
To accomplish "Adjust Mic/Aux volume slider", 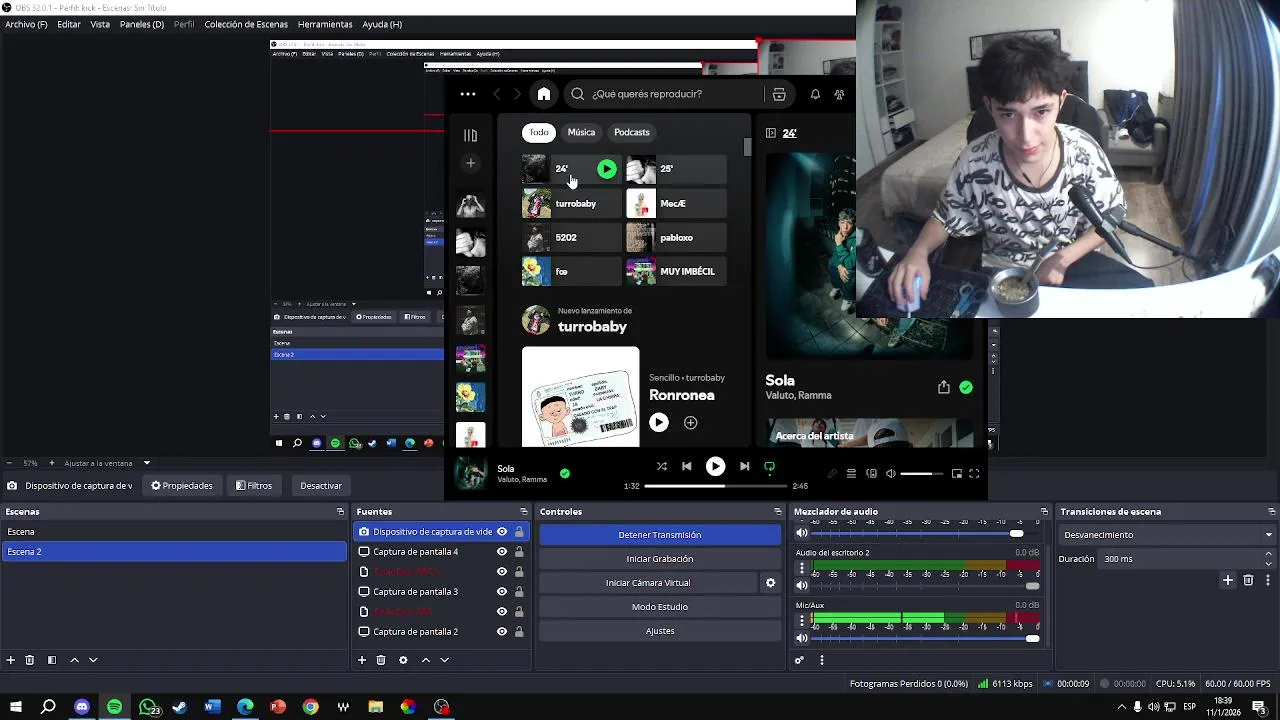I will click(926, 638).
